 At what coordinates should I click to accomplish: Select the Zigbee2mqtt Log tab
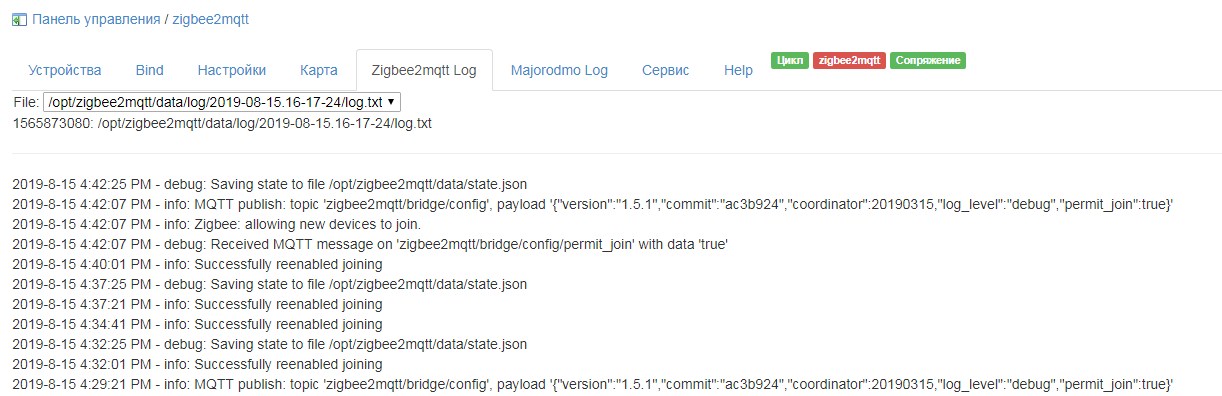(x=424, y=70)
